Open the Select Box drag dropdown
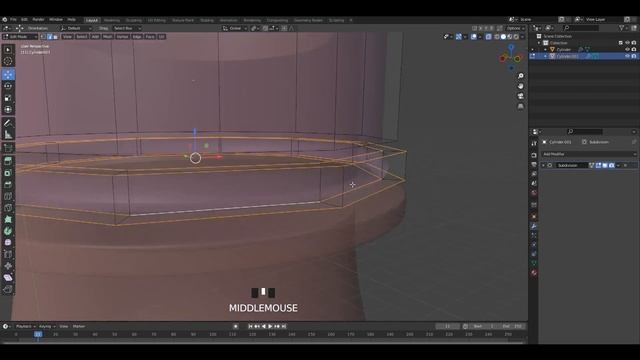Screen dimensions: 640x360 [127, 28]
